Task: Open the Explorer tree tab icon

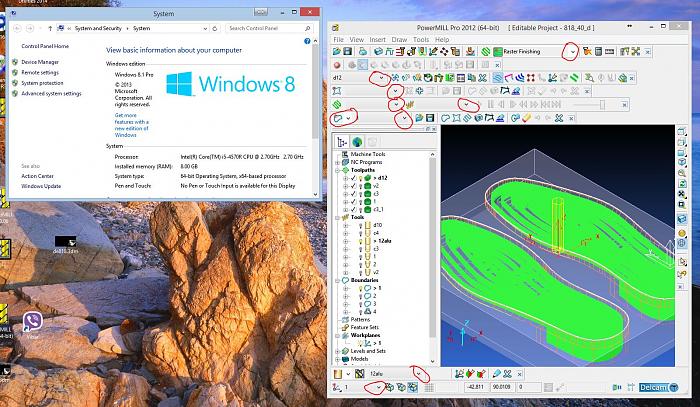Action: pyautogui.click(x=342, y=142)
